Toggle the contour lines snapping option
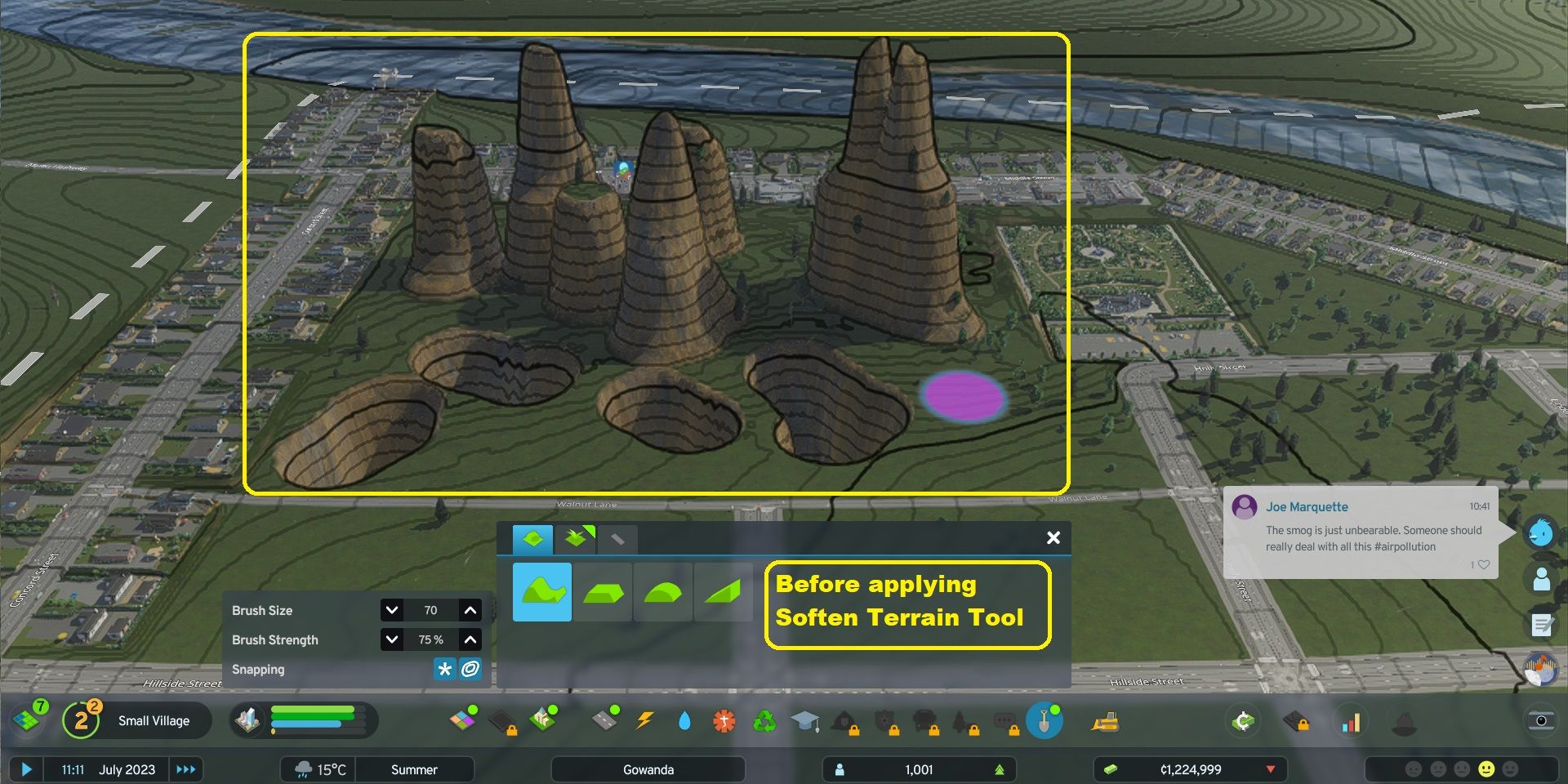The height and width of the screenshot is (784, 1568). (x=470, y=669)
